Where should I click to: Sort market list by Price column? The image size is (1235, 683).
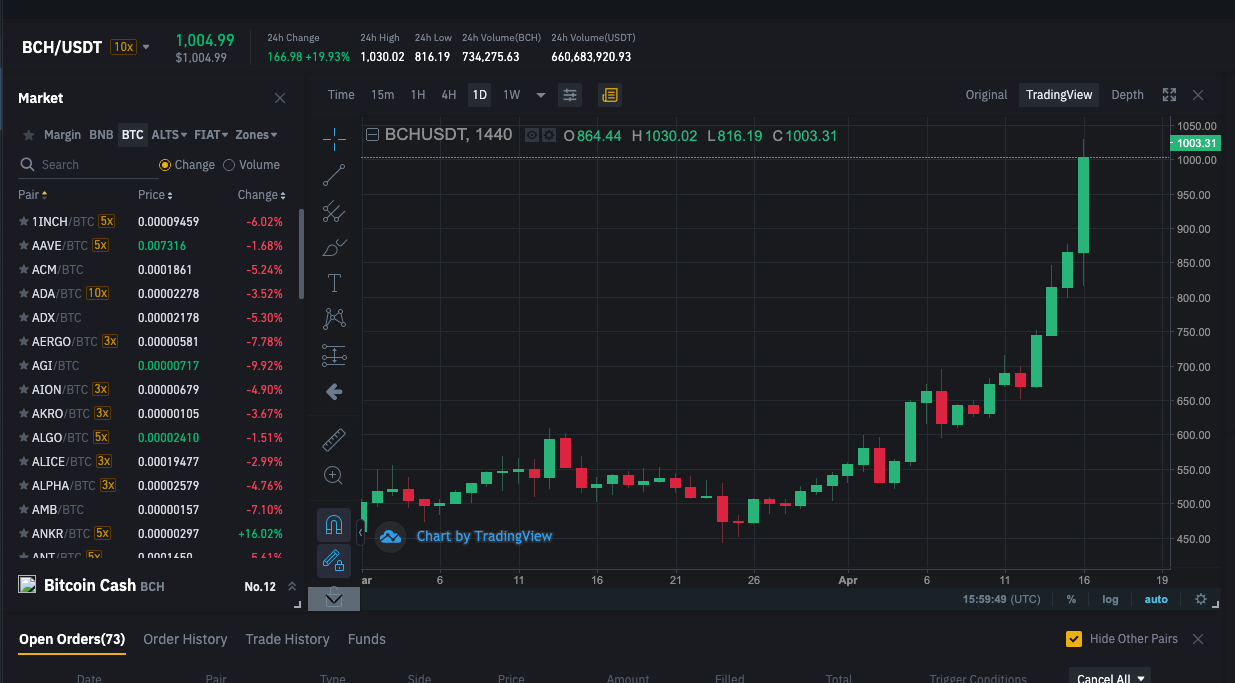(x=155, y=195)
